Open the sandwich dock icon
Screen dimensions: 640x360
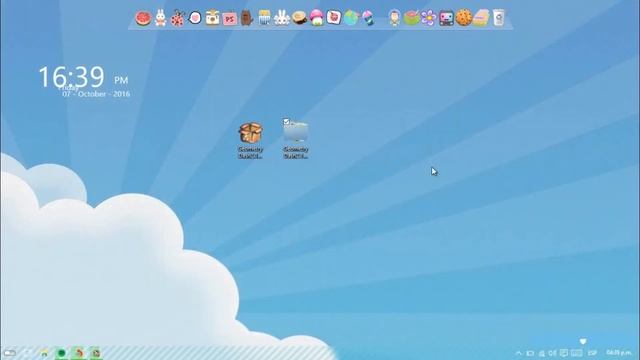point(481,18)
